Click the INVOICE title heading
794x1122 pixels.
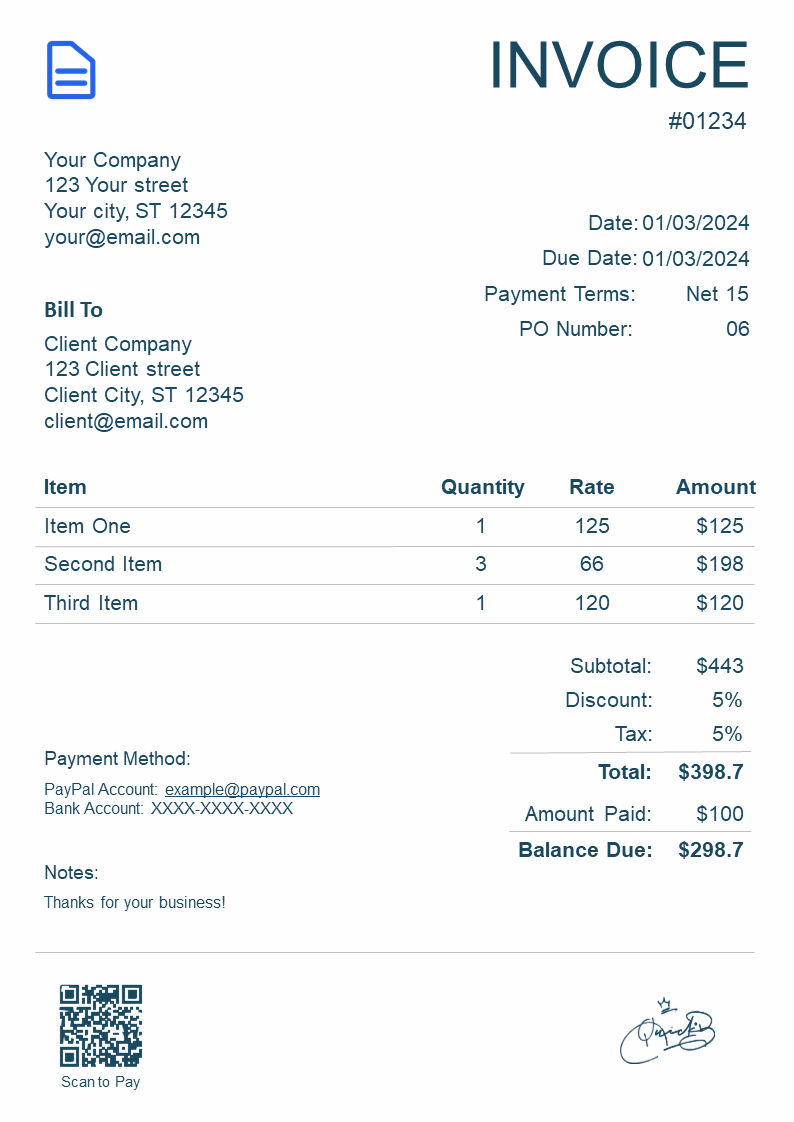click(618, 65)
